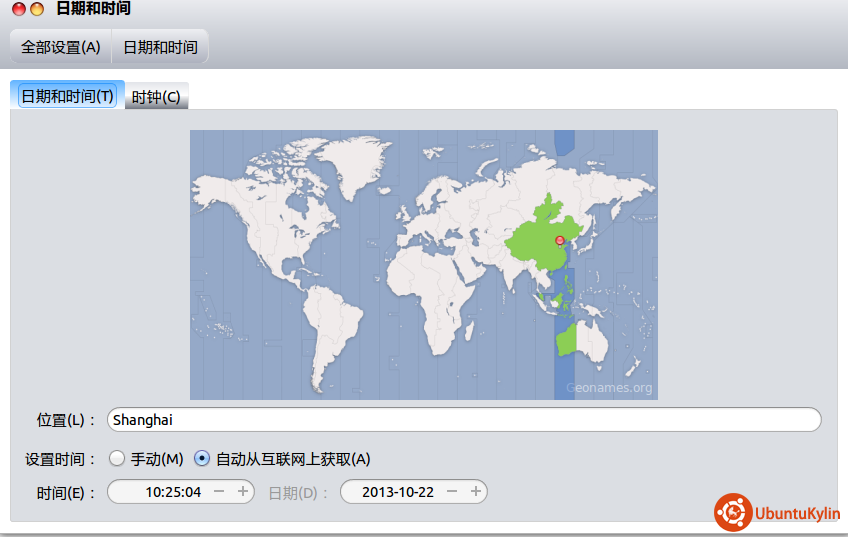The image size is (848, 537).
Task: Focus the Shanghai location input field
Action: click(x=464, y=420)
